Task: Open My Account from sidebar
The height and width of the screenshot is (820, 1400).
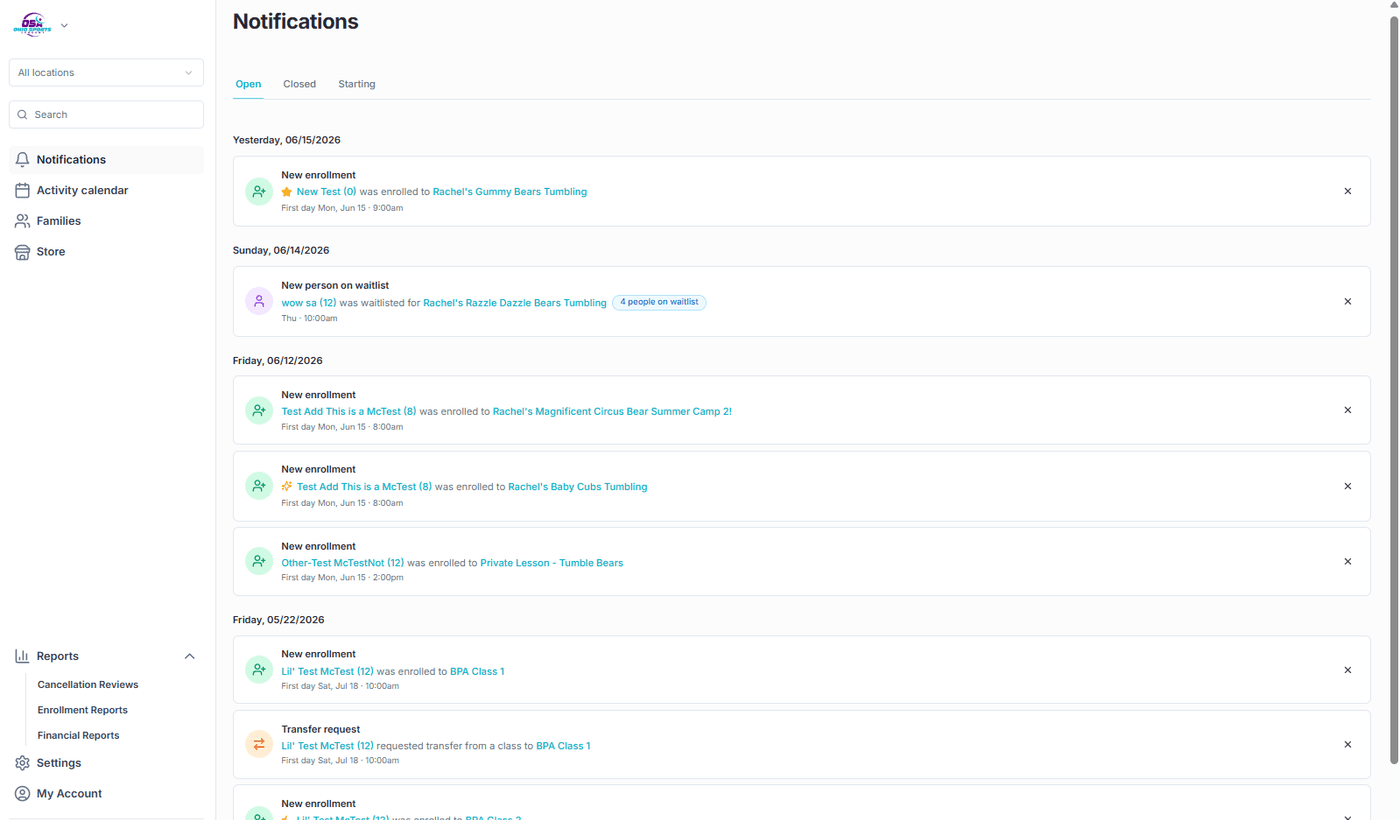Action: pos(106,794)
